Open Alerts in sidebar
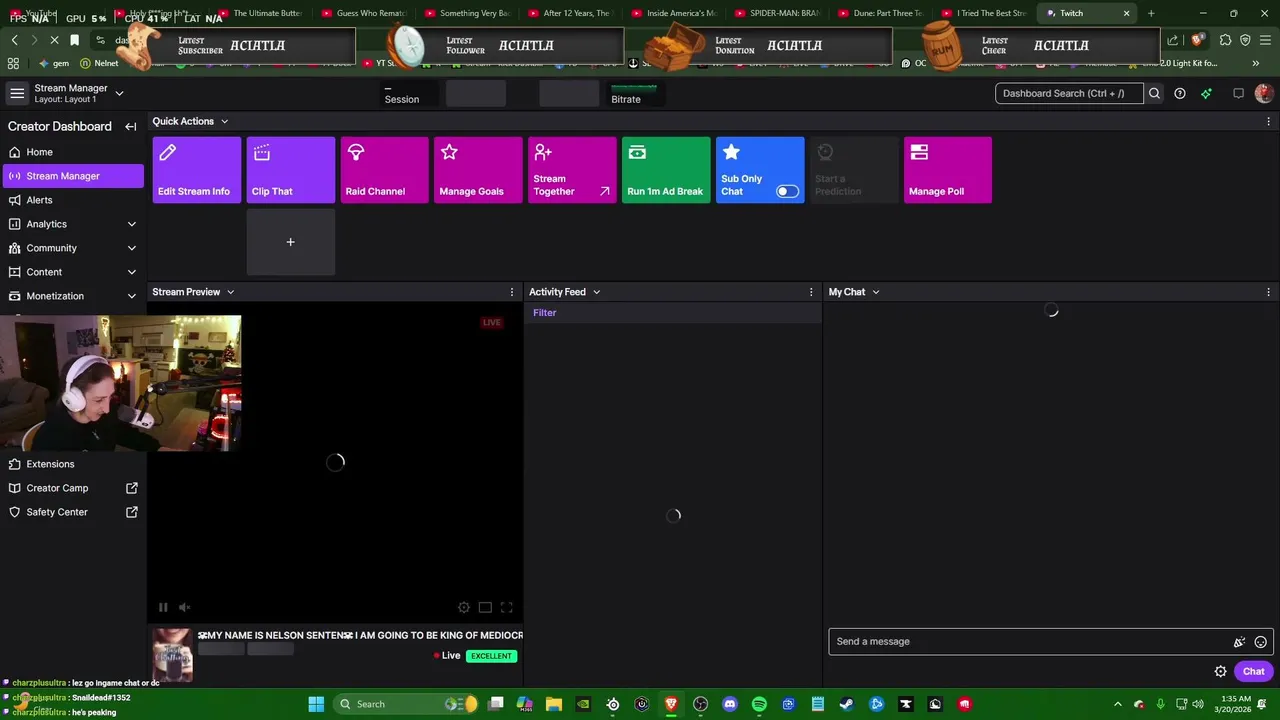The width and height of the screenshot is (1280, 720). tap(73, 200)
